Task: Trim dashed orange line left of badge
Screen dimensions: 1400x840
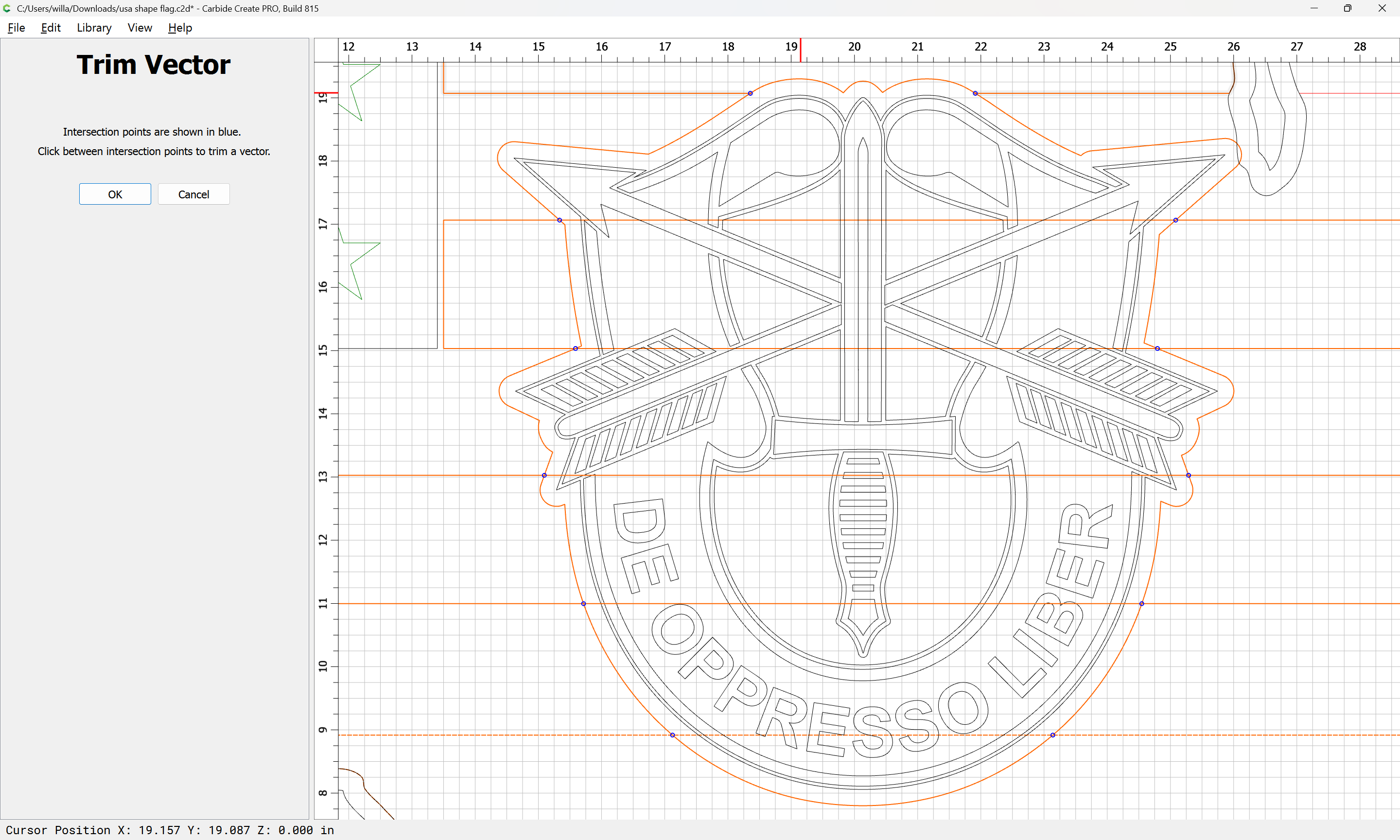Action: click(x=504, y=735)
